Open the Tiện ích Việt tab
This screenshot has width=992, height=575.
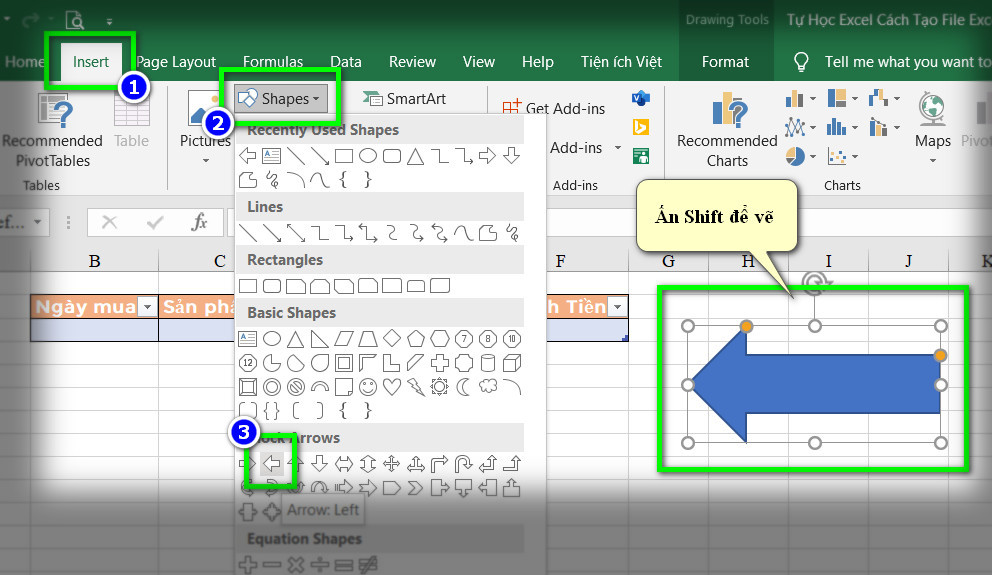tap(621, 62)
